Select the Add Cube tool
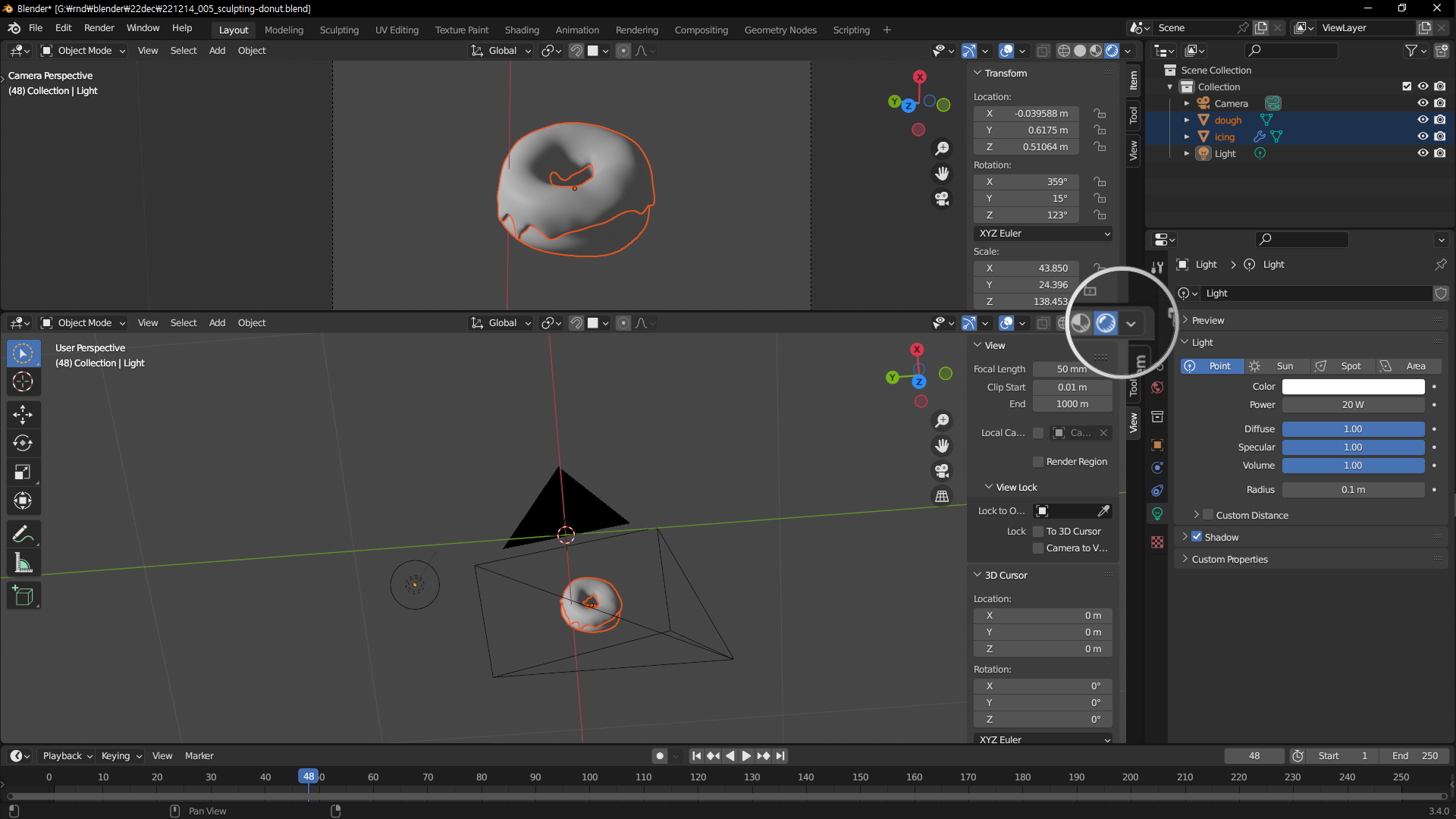Viewport: 1456px width, 819px height. [23, 596]
